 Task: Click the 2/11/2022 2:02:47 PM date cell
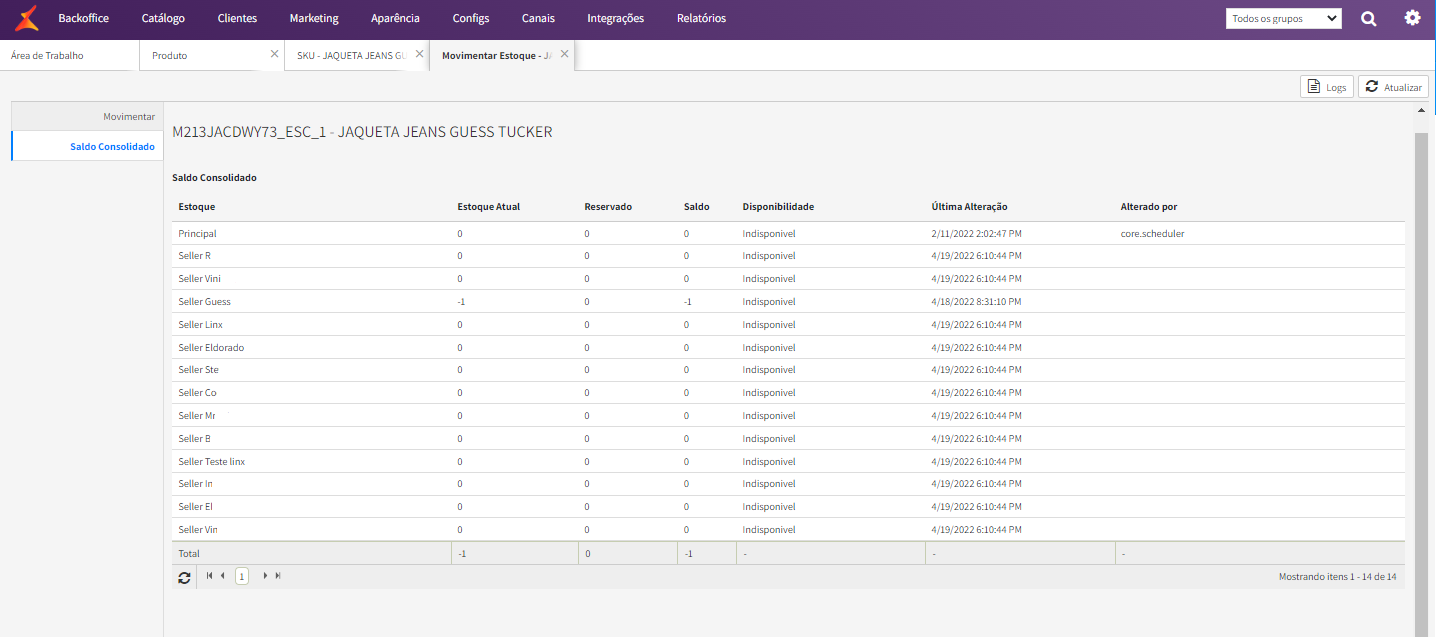pos(976,233)
